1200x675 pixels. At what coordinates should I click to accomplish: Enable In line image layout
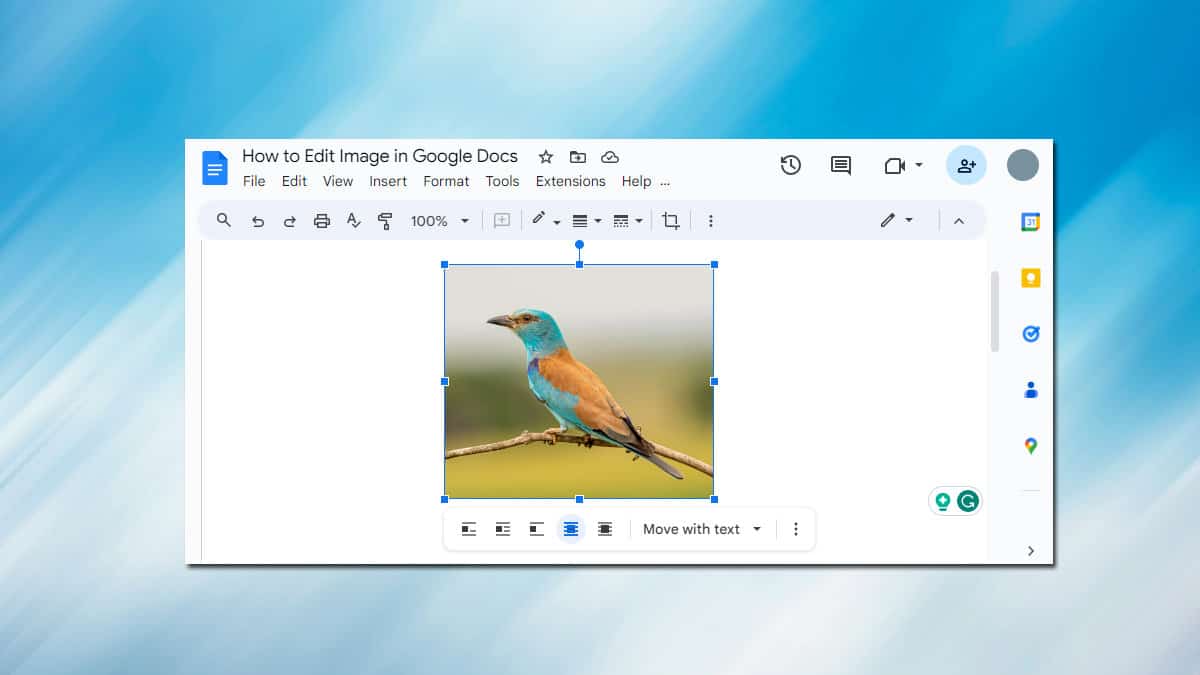click(x=469, y=529)
